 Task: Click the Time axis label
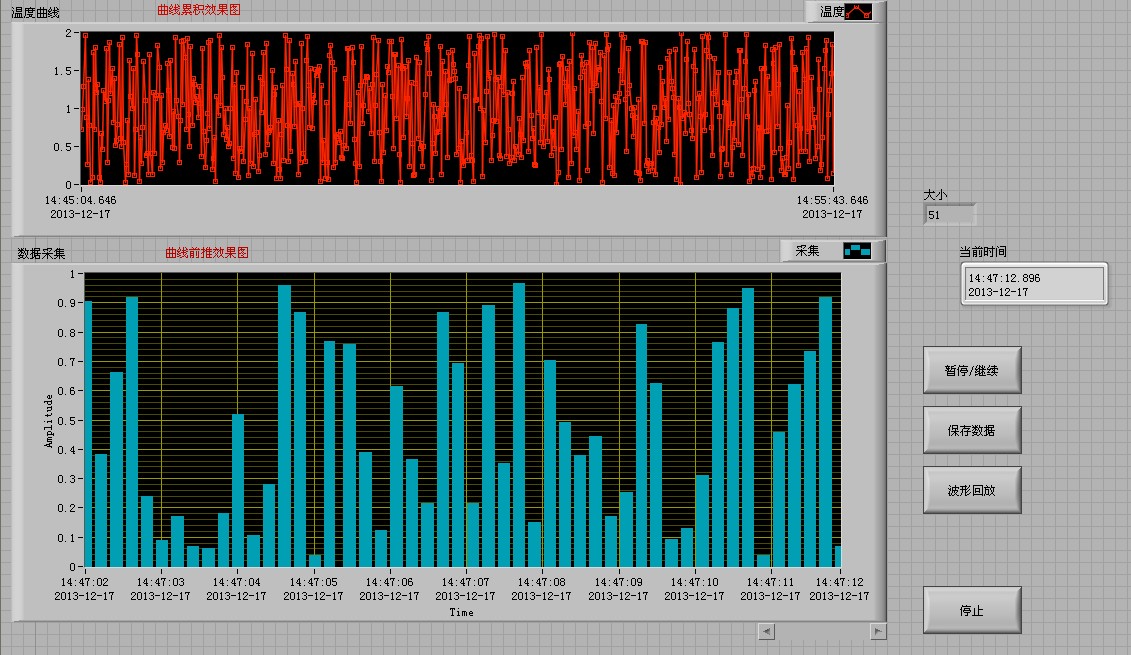[462, 612]
